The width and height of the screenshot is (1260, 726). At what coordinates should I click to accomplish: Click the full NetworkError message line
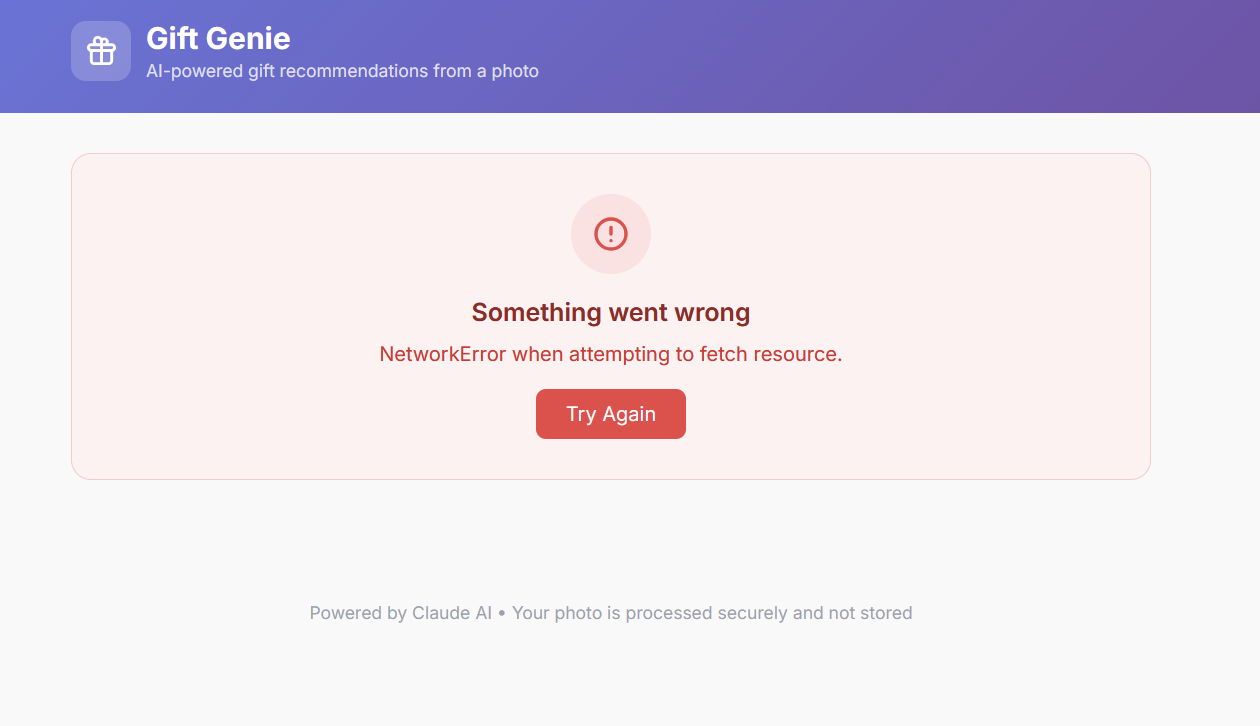pos(611,354)
